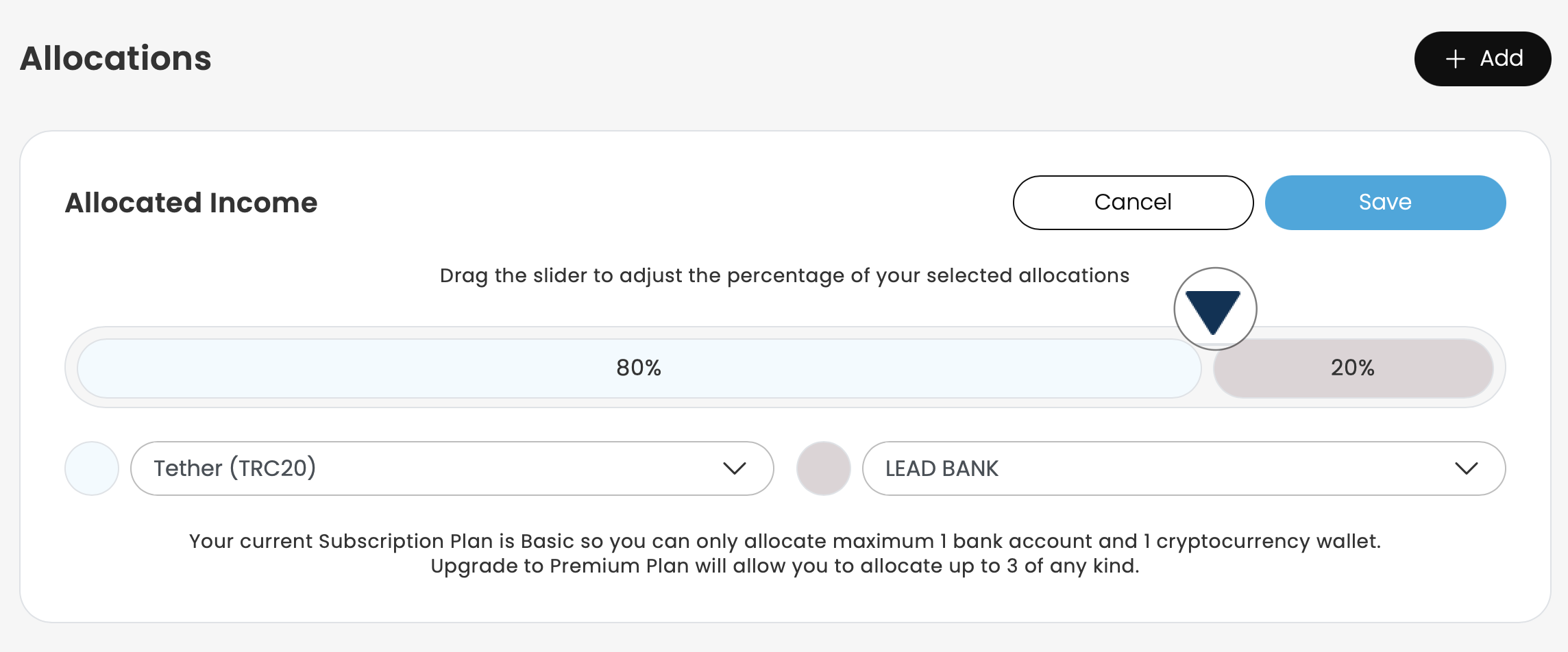Image resolution: width=1568 pixels, height=652 pixels.
Task: Click the Add button label
Action: click(1501, 58)
